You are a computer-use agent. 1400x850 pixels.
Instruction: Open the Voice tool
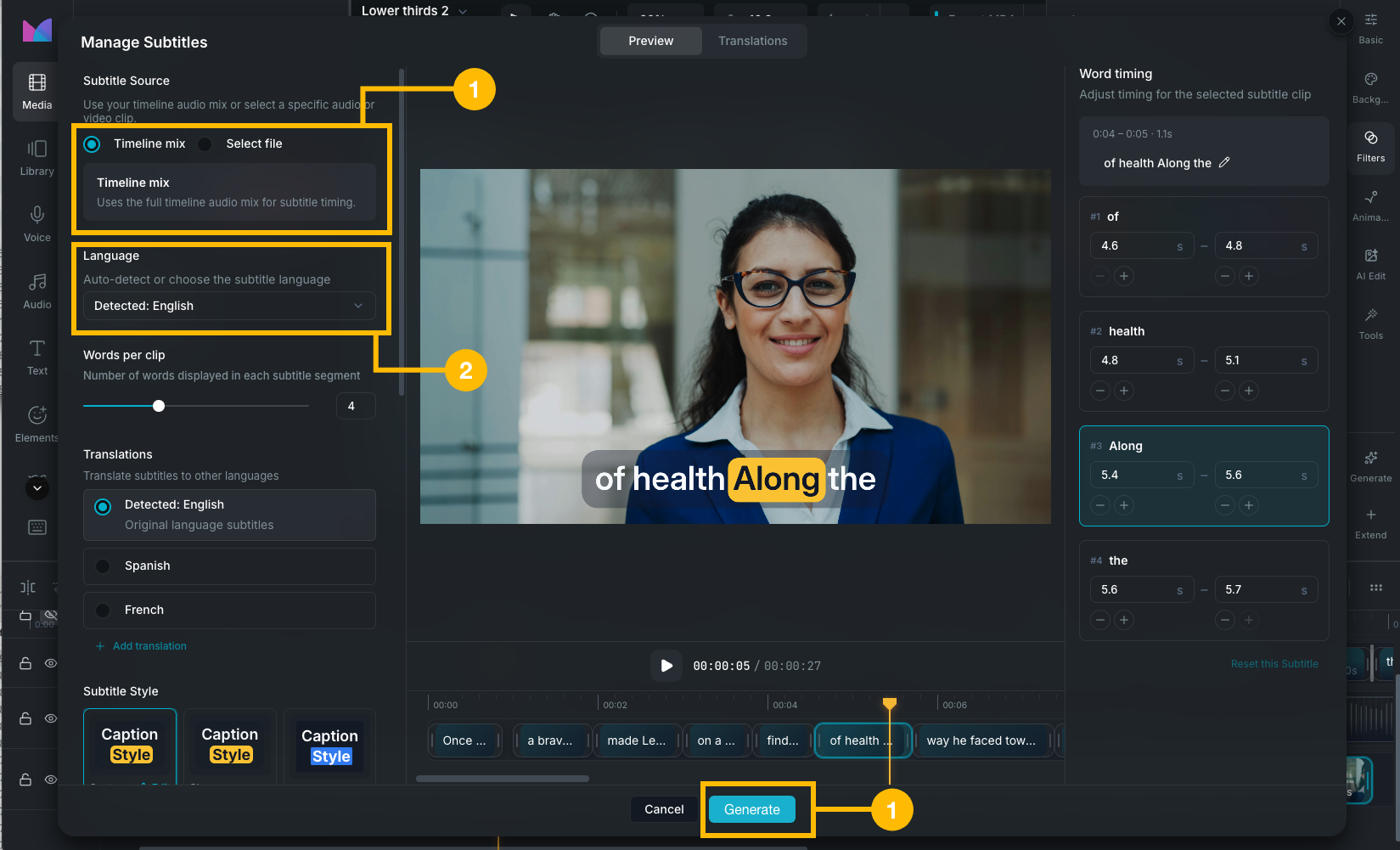(x=37, y=222)
